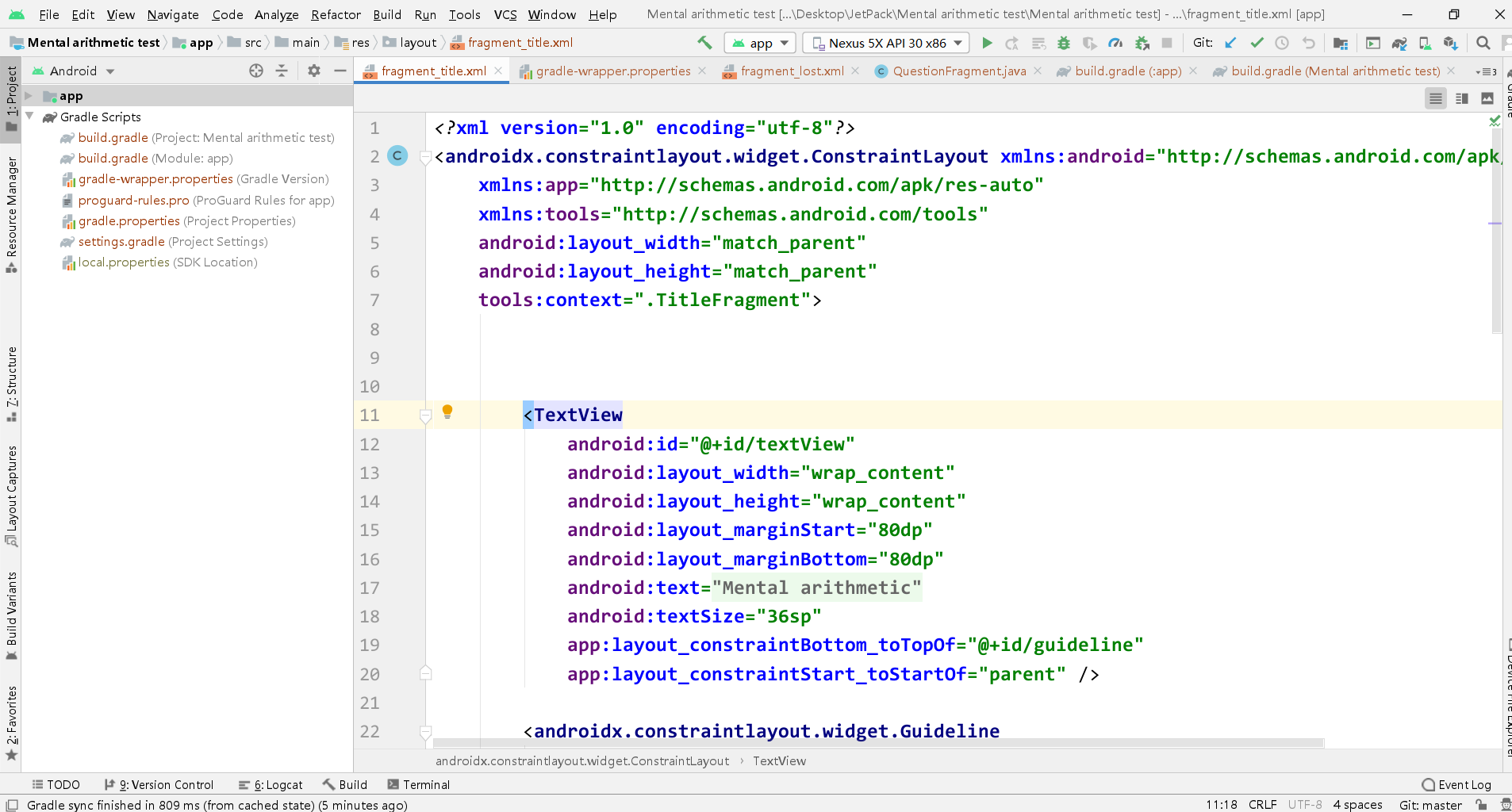Open AVD Manager device icon
Image resolution: width=1512 pixels, height=812 pixels.
(1425, 43)
